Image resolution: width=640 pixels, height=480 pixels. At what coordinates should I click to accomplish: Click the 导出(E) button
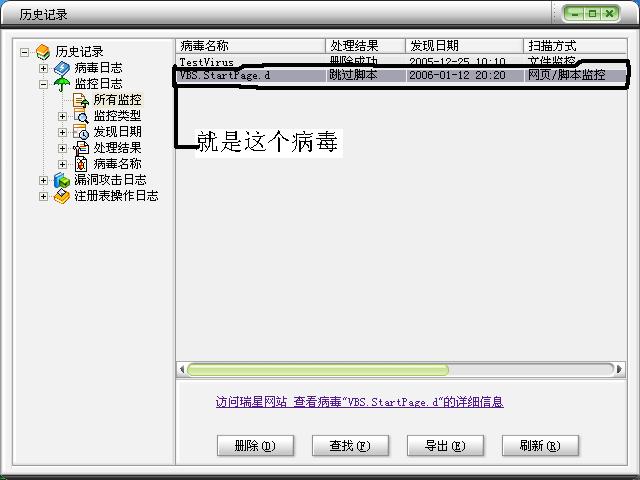point(445,445)
